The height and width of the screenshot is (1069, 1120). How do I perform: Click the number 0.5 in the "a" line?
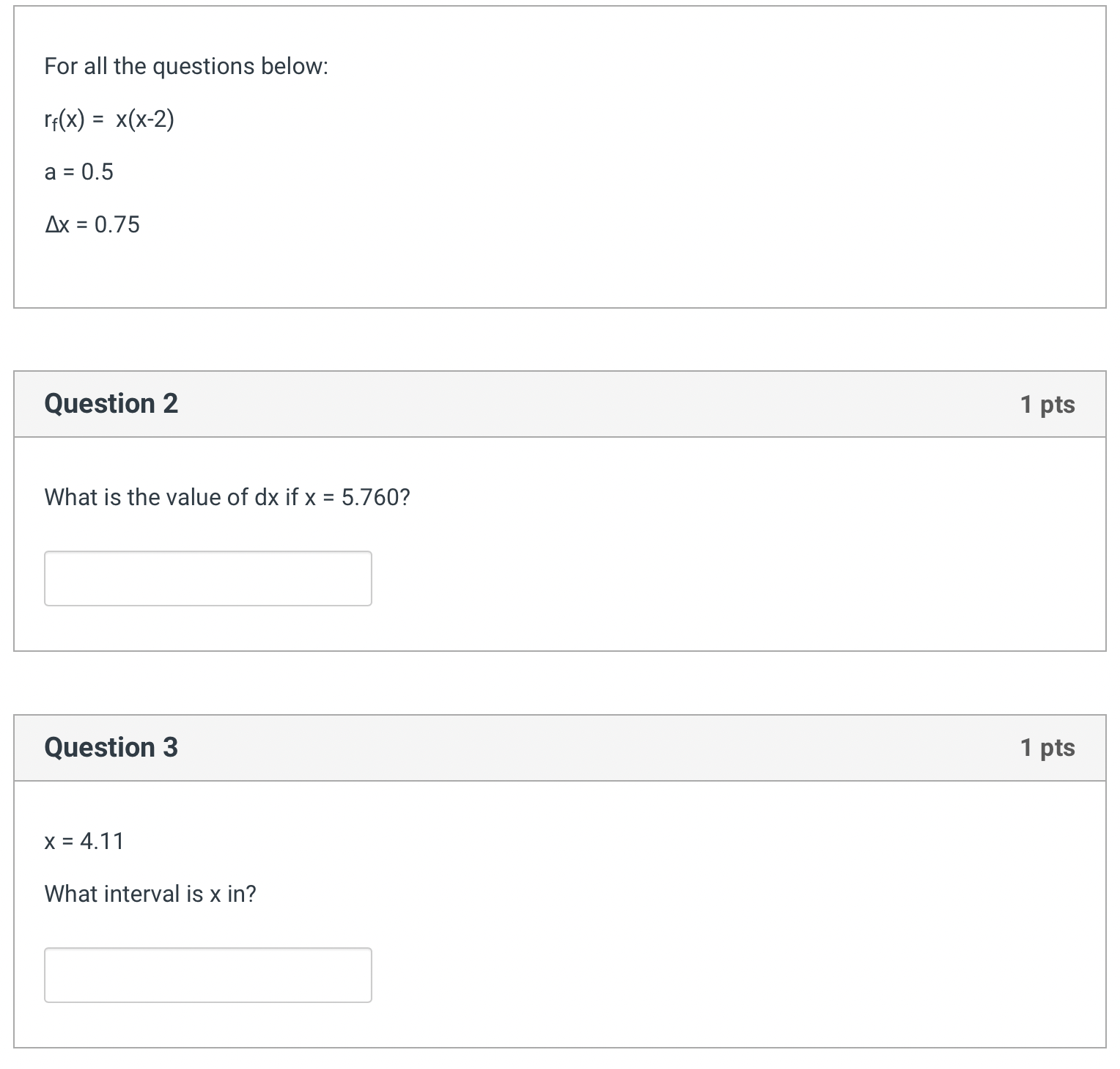point(97,172)
